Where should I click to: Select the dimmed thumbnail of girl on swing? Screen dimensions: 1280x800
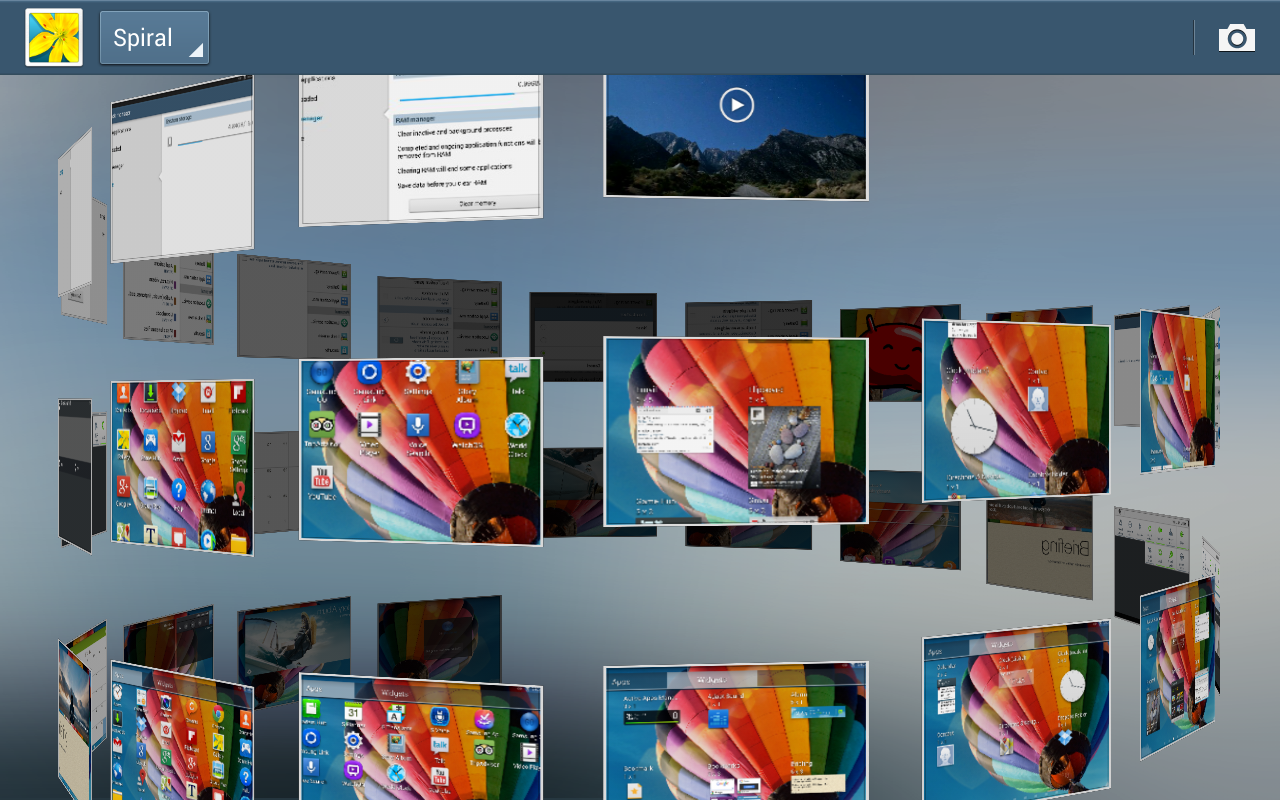(x=294, y=635)
